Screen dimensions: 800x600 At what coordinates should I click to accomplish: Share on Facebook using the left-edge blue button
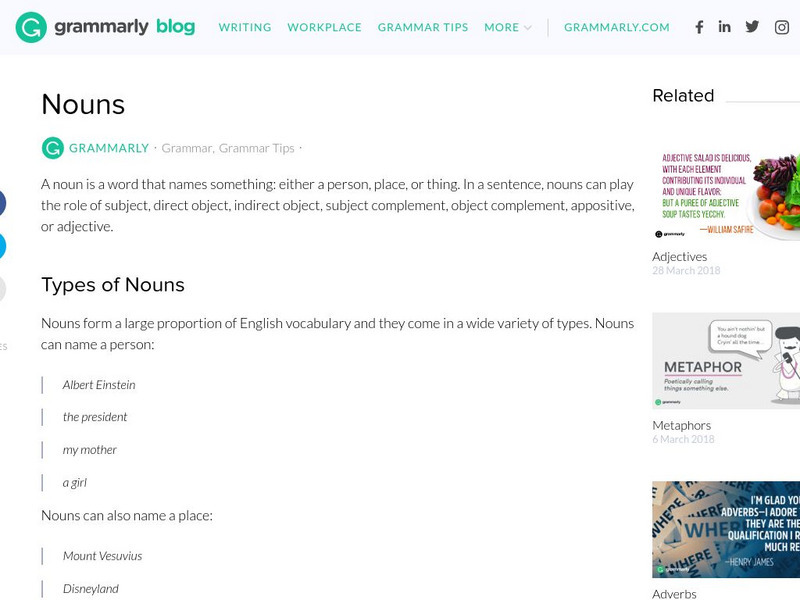2,203
